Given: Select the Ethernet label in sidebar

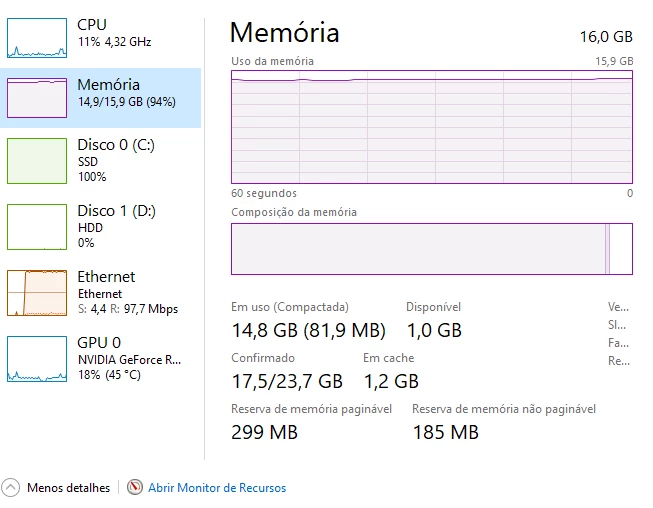Looking at the screenshot, I should (x=106, y=277).
